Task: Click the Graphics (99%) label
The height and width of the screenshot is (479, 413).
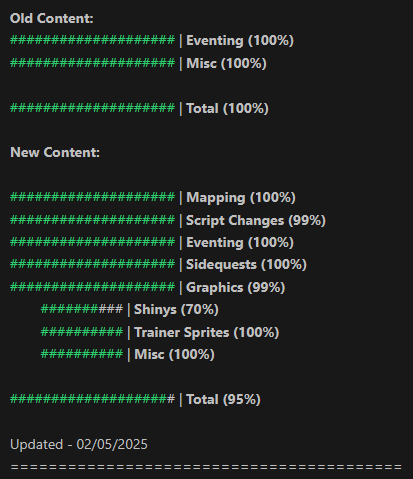Action: coord(235,287)
